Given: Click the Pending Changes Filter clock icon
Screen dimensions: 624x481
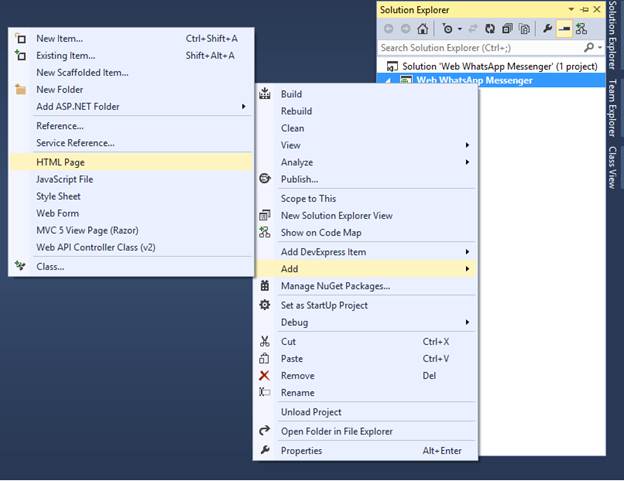Looking at the screenshot, I should coord(448,29).
